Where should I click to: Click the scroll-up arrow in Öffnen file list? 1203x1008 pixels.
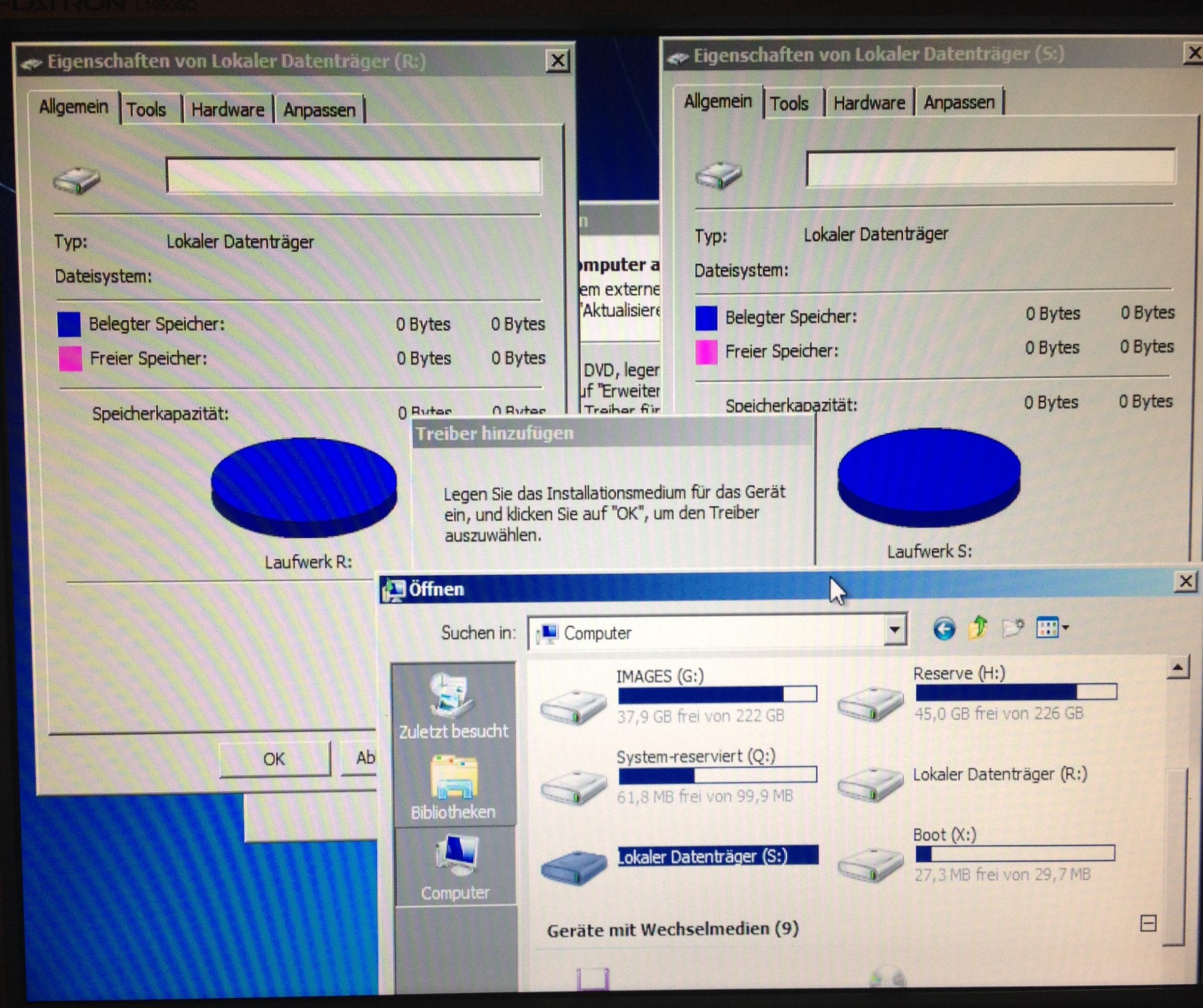pos(1177,668)
